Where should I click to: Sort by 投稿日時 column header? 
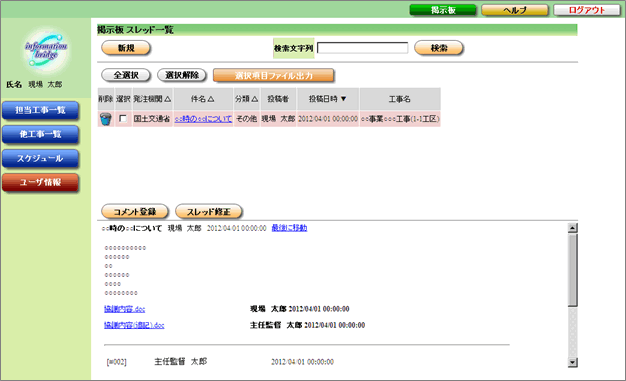click(328, 99)
